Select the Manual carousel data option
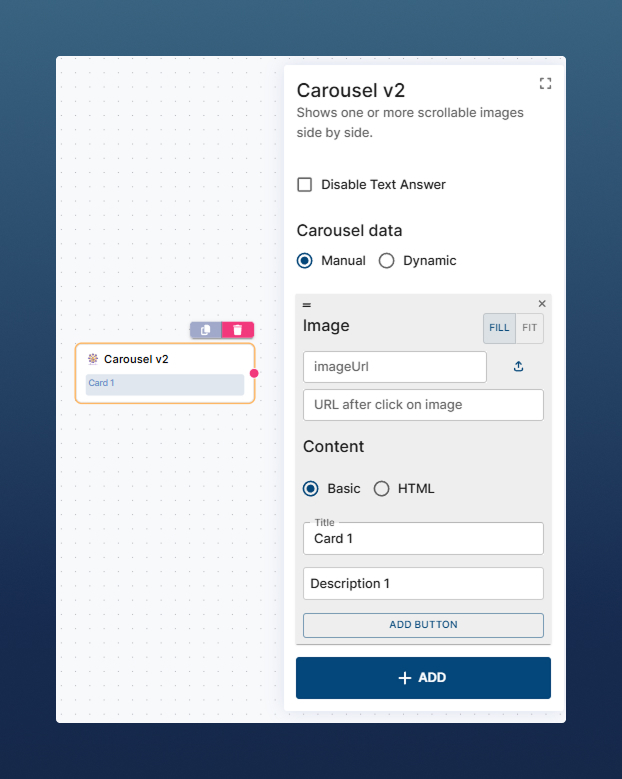Viewport: 622px width, 779px height. coord(305,261)
